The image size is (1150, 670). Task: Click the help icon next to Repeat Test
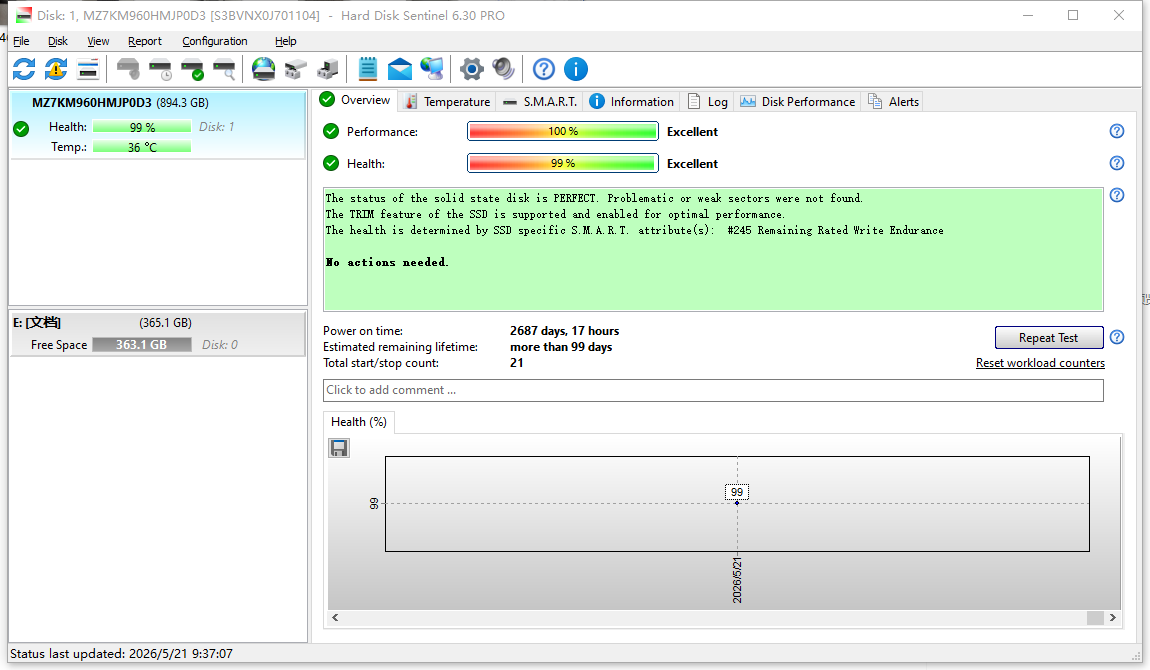[x=1116, y=337]
